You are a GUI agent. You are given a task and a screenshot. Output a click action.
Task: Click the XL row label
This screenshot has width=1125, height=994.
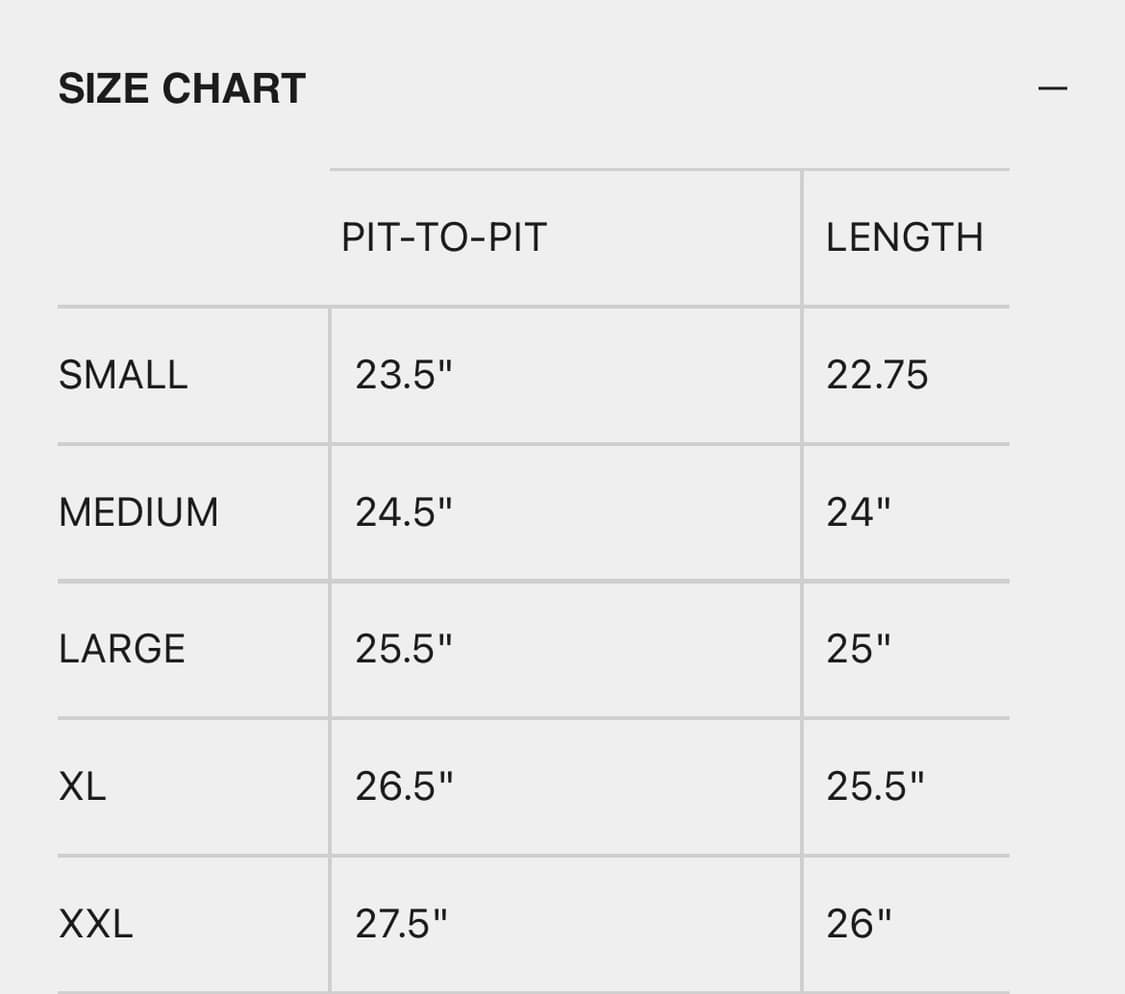pos(82,787)
